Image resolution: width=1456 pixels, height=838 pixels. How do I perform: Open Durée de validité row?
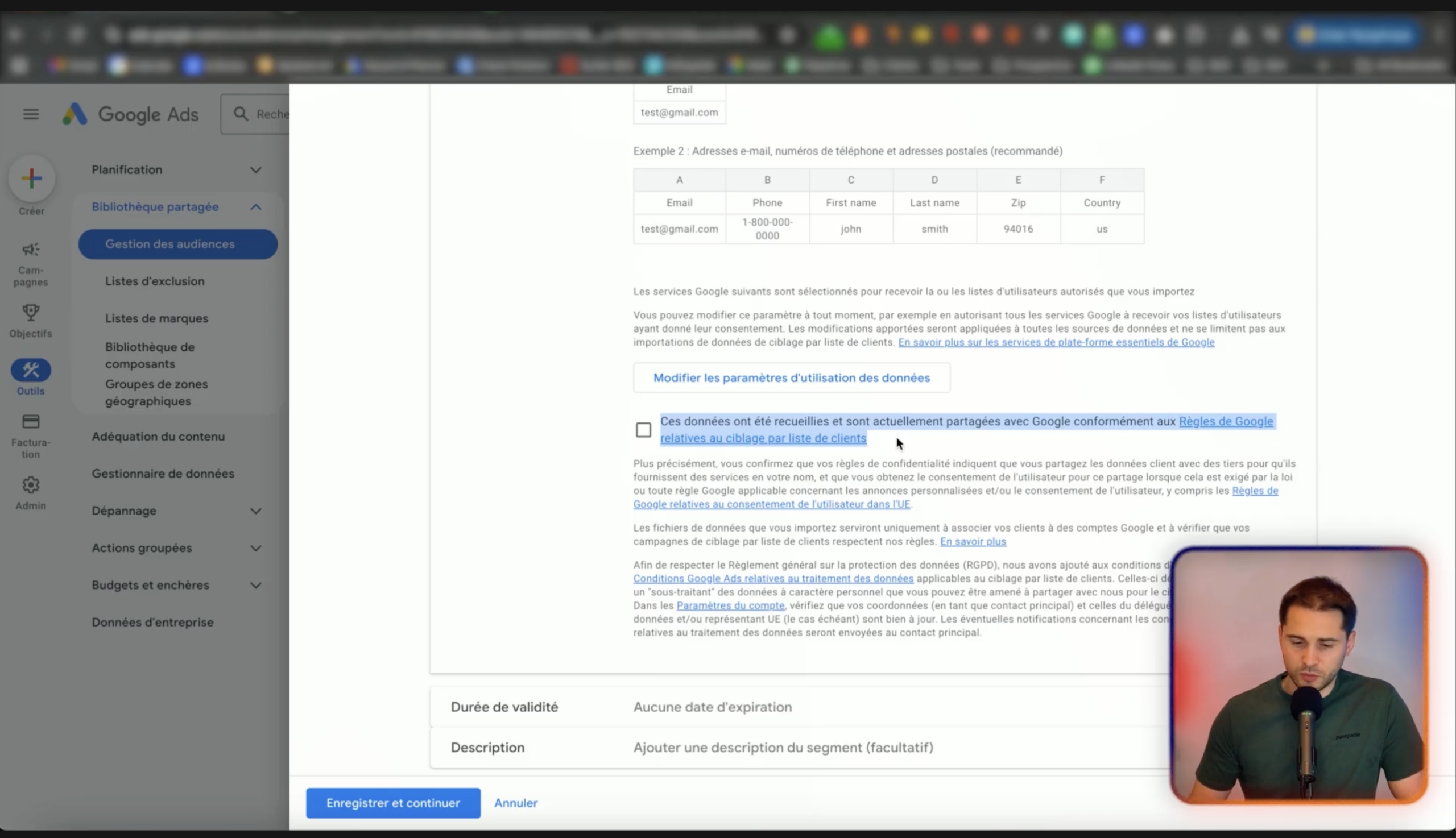[800, 707]
